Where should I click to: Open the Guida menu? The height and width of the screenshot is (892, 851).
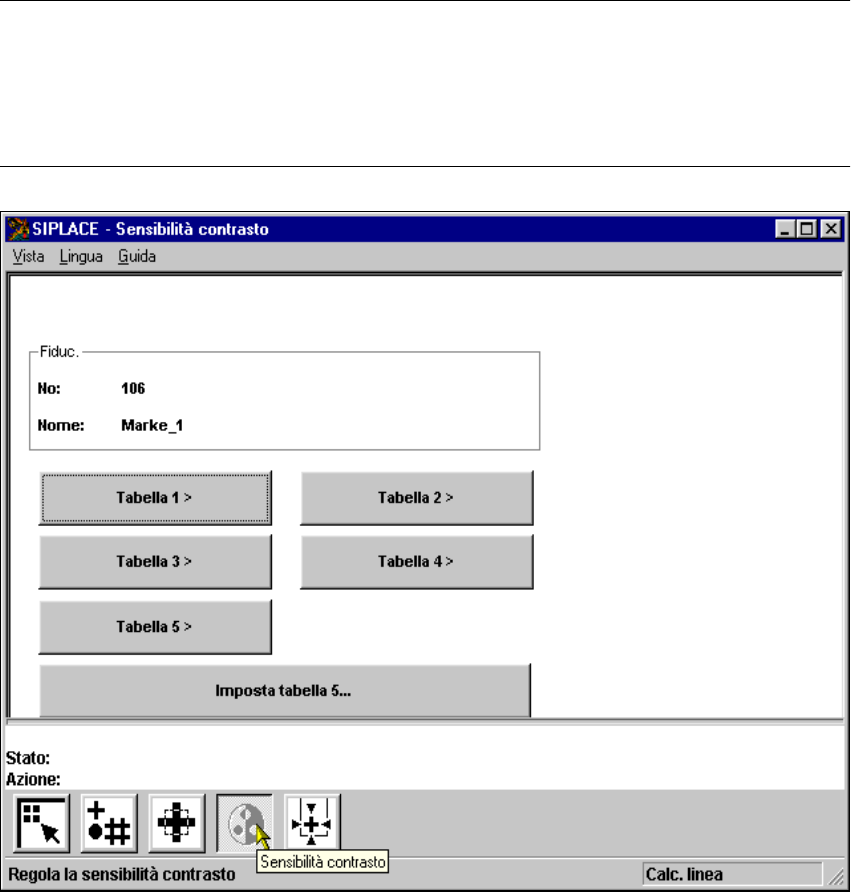pos(137,257)
